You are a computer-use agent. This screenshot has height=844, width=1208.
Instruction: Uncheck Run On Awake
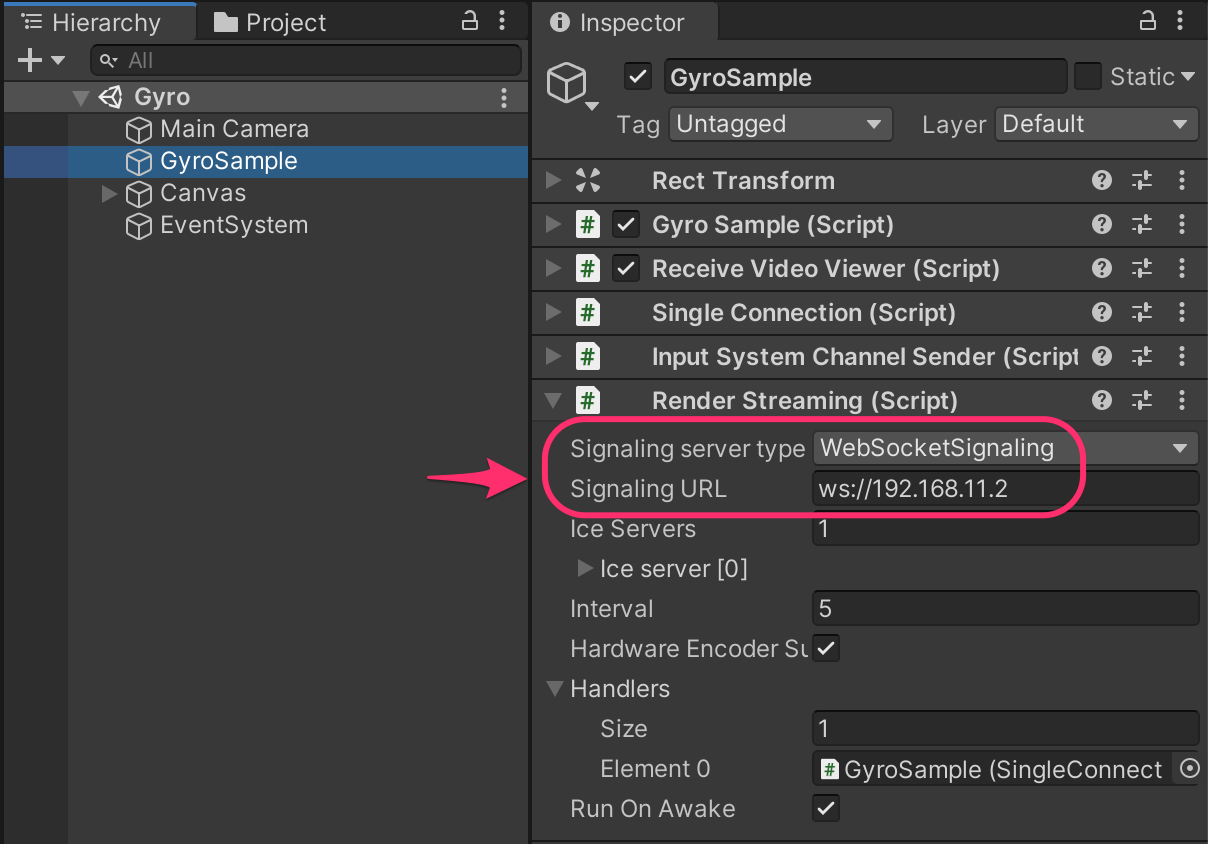point(825,808)
